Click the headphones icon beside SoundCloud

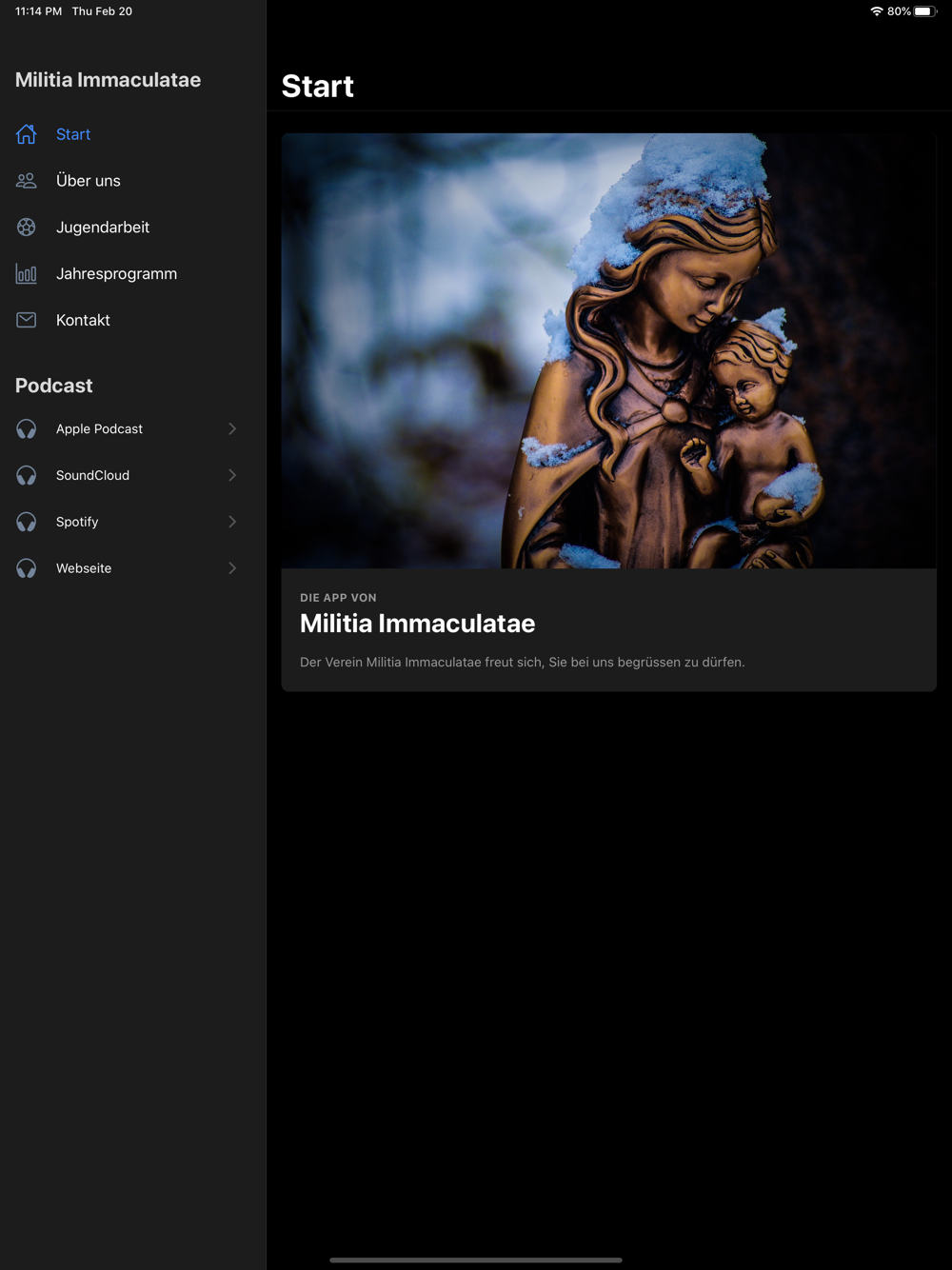pyautogui.click(x=27, y=476)
